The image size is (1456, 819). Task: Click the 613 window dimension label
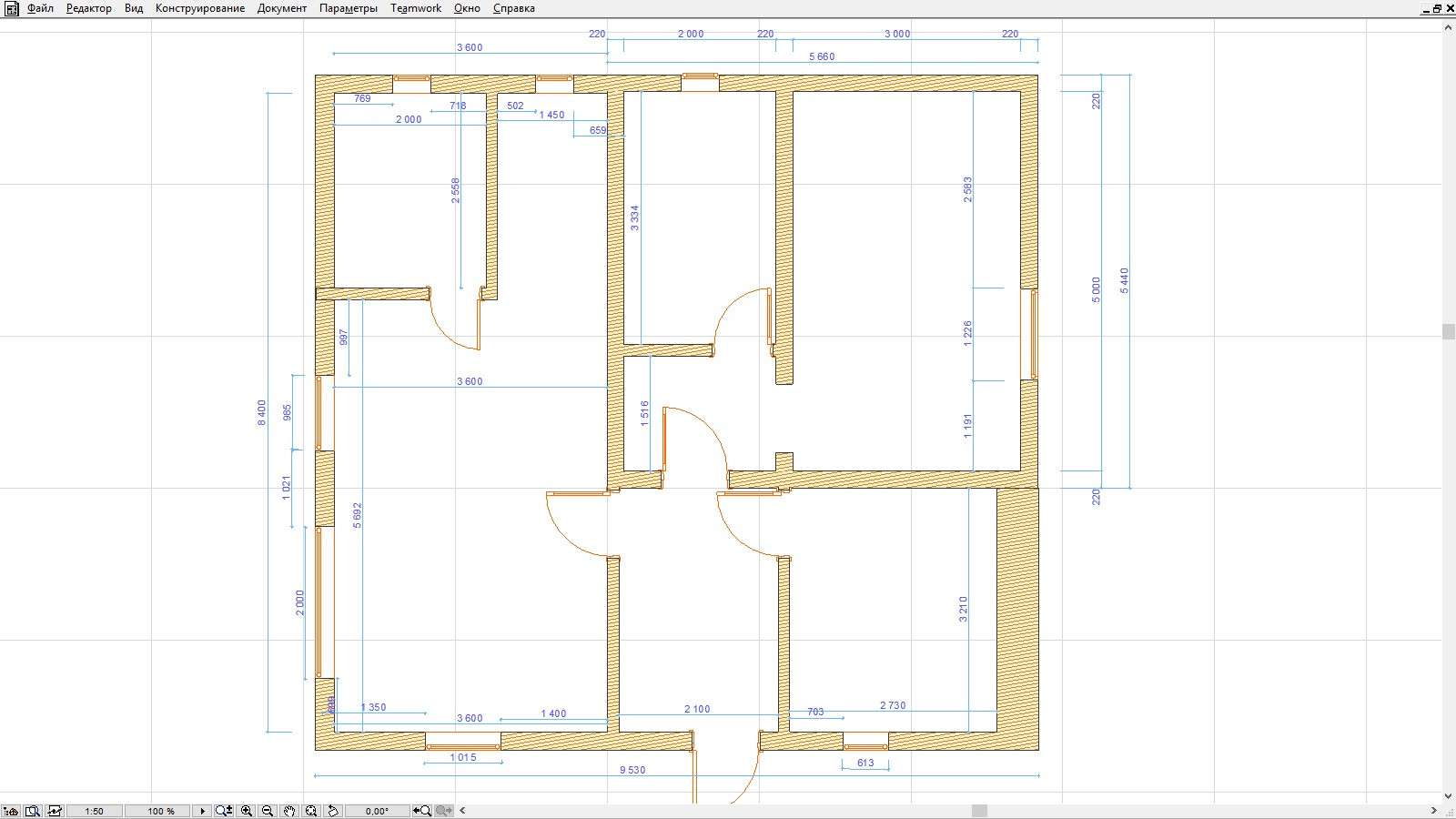pos(865,763)
